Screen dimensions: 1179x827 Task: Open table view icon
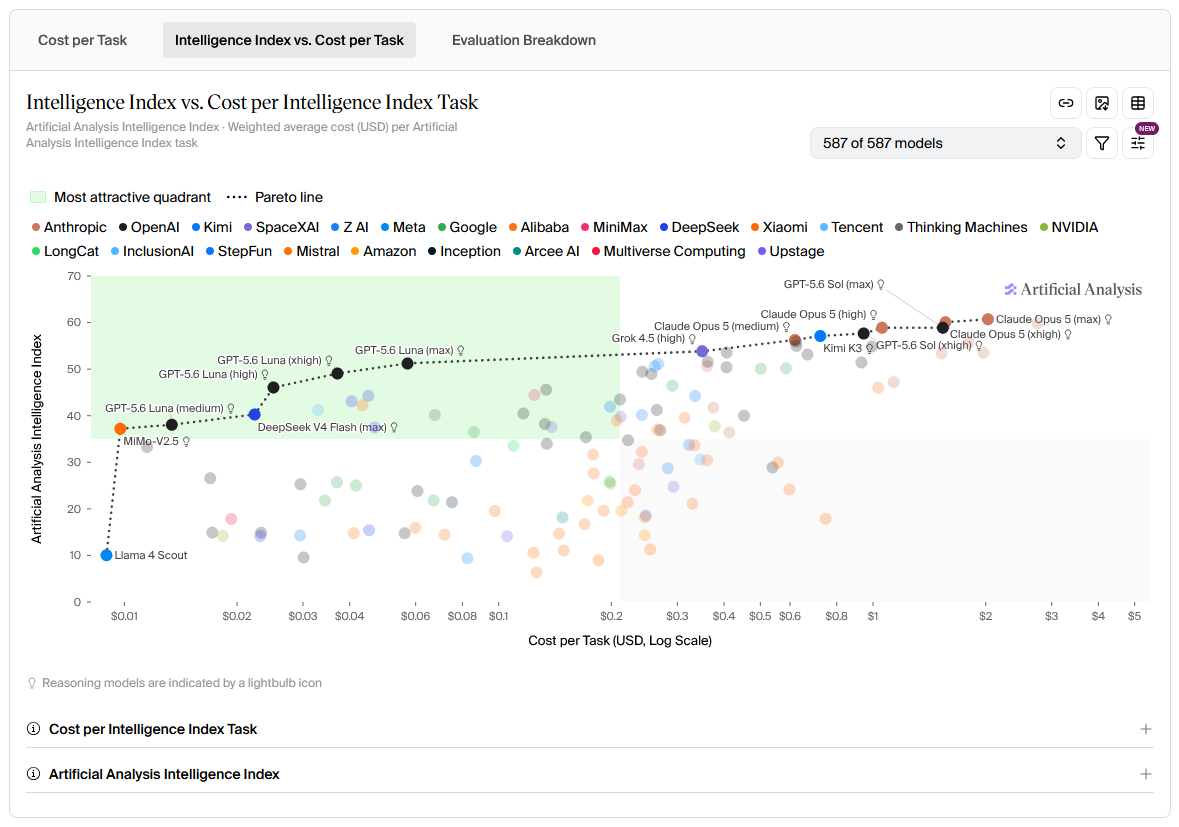point(1138,103)
